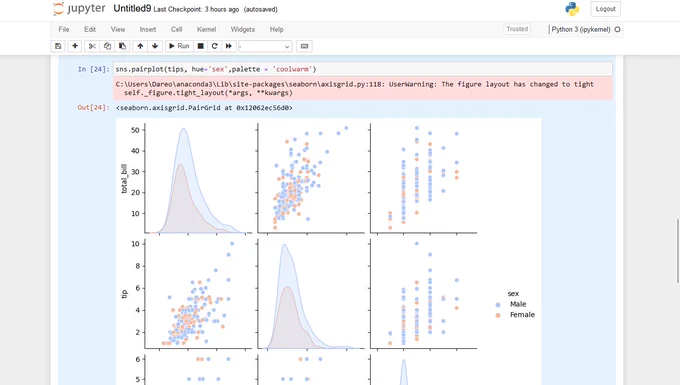The width and height of the screenshot is (680, 385).
Task: Click the In [24] prompt
Action: [x=93, y=69]
